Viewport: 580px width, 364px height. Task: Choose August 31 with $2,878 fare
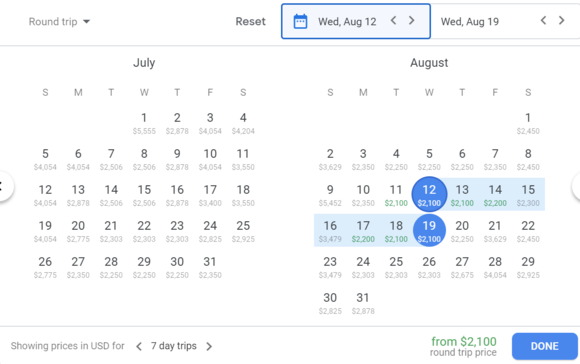coord(363,303)
